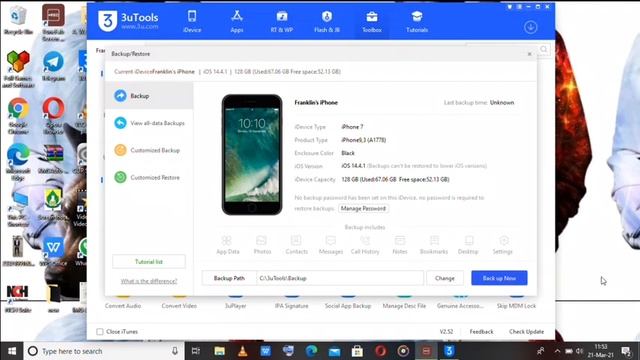Click the iPhone preview image
The height and width of the screenshot is (360, 640).
(252, 155)
